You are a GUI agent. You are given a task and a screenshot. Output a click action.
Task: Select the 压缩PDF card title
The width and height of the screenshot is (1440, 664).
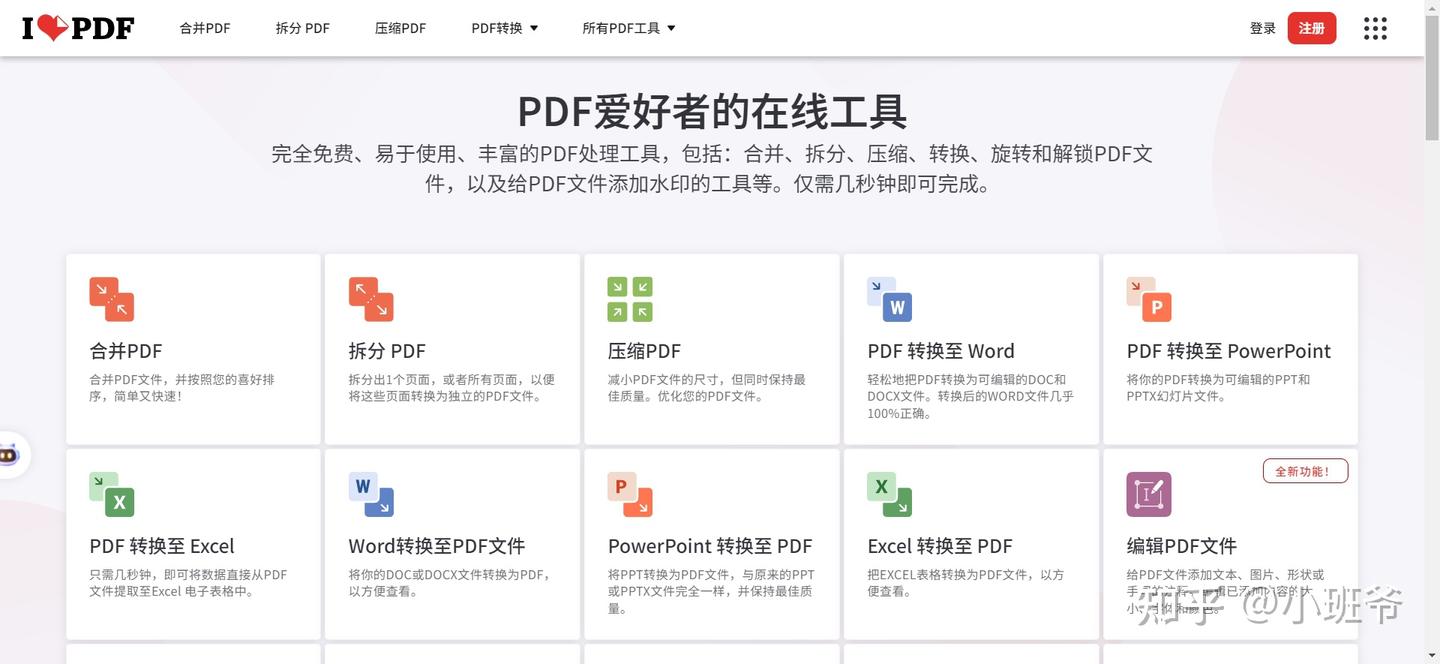pos(644,351)
